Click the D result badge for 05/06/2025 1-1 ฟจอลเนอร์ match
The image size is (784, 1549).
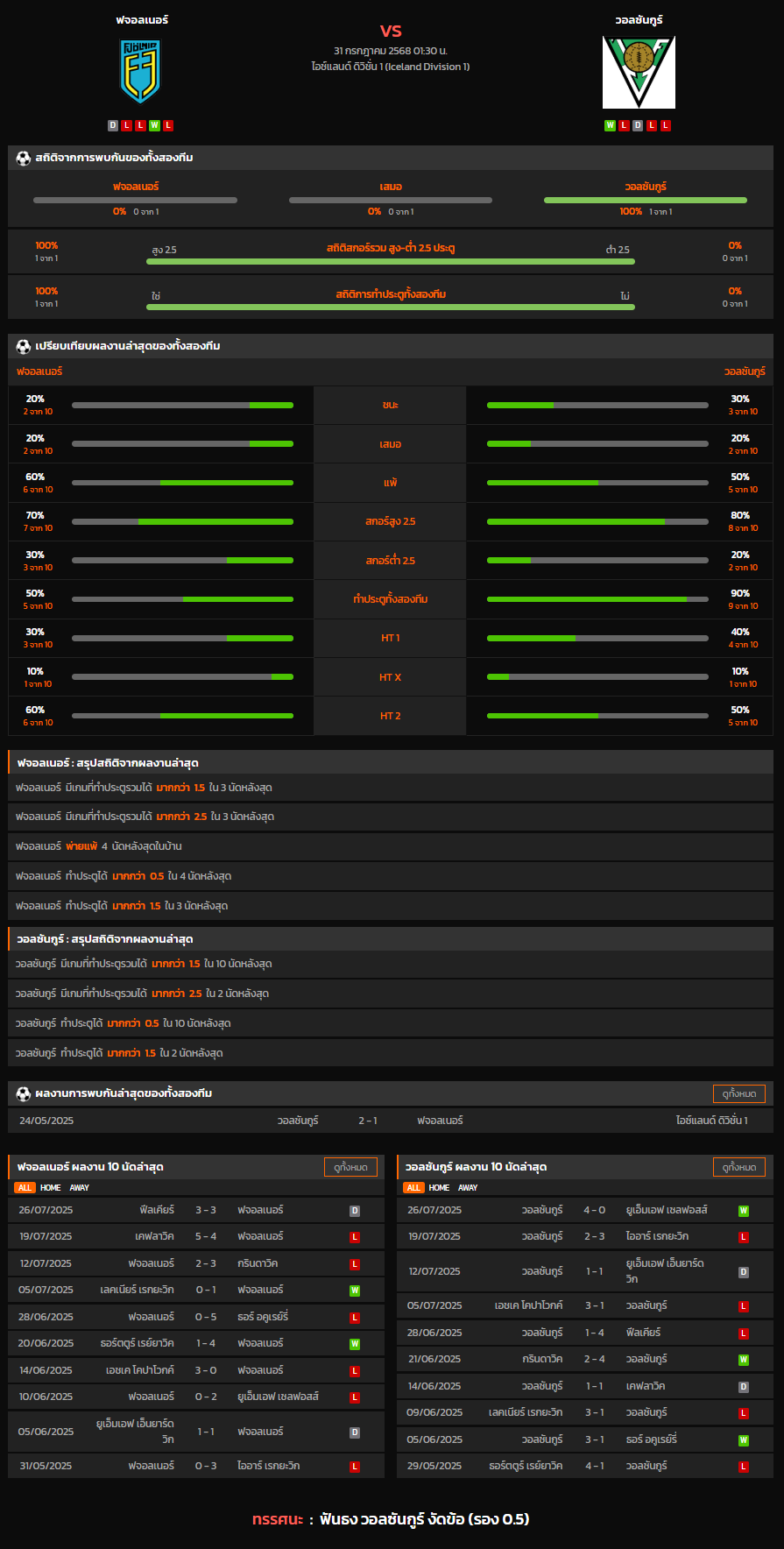click(355, 1432)
